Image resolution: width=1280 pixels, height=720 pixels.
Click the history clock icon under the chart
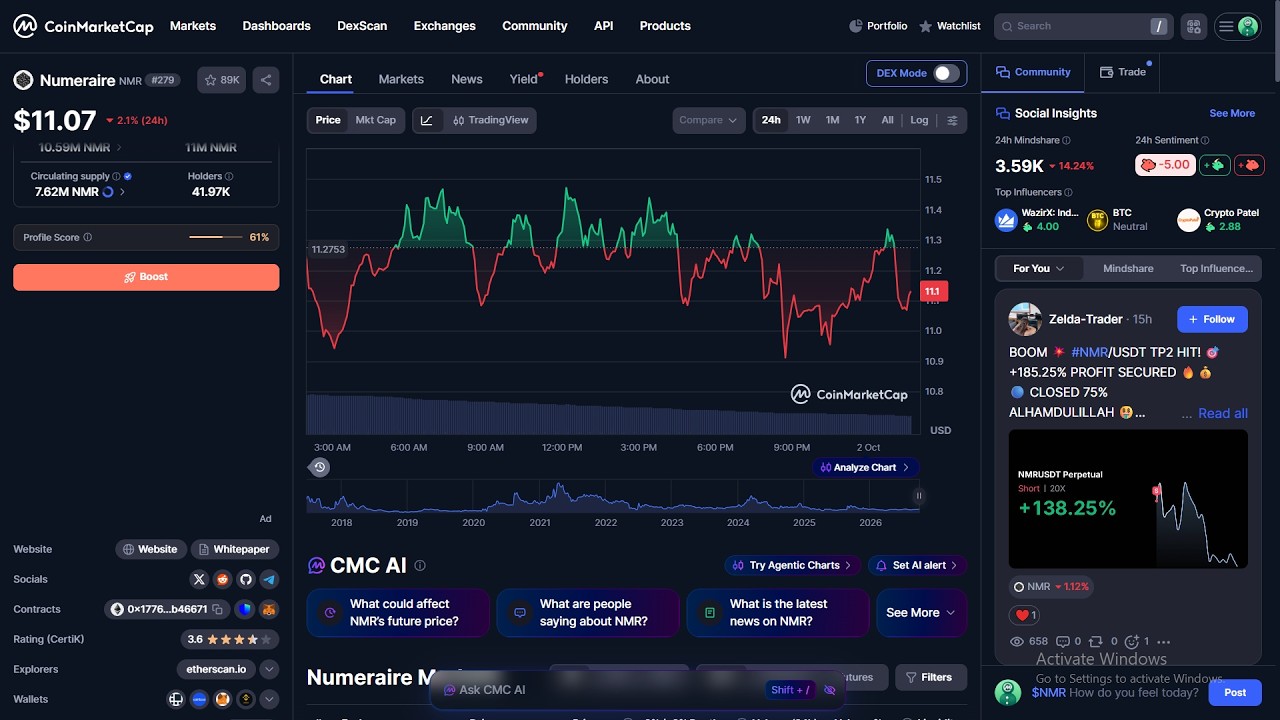319,467
